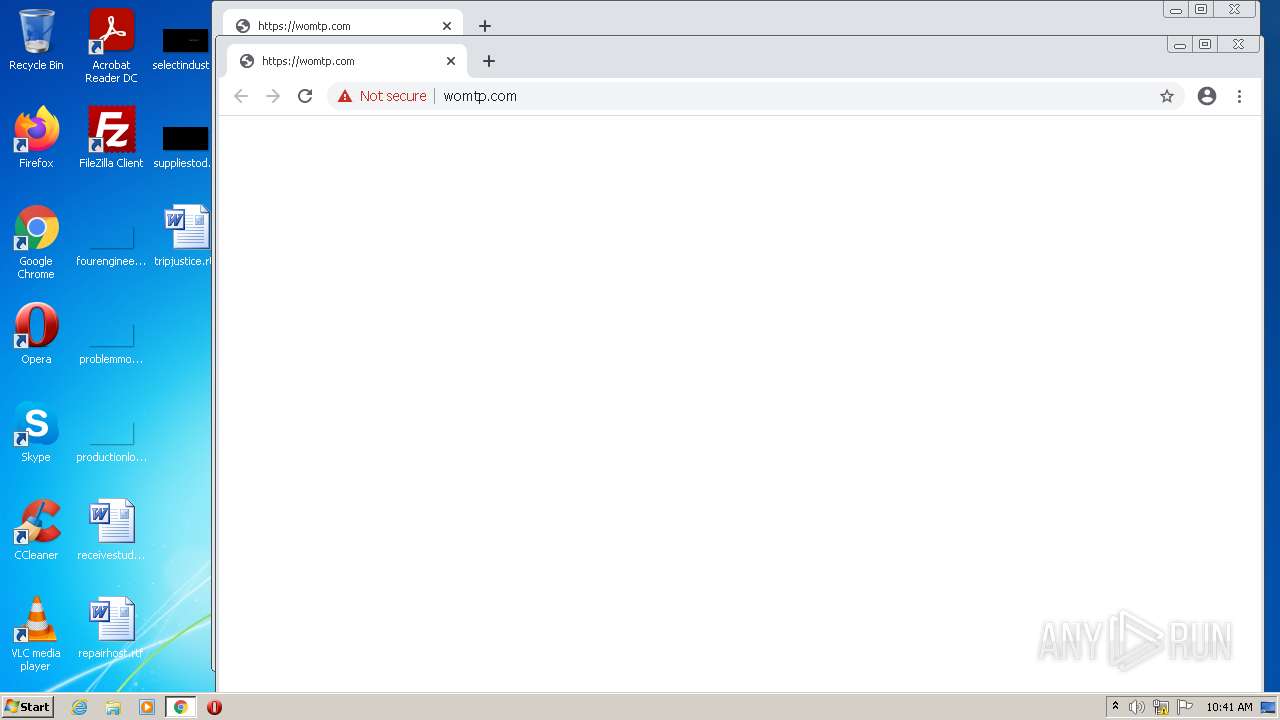Open Windows Explorer folder on taskbar

(113, 707)
